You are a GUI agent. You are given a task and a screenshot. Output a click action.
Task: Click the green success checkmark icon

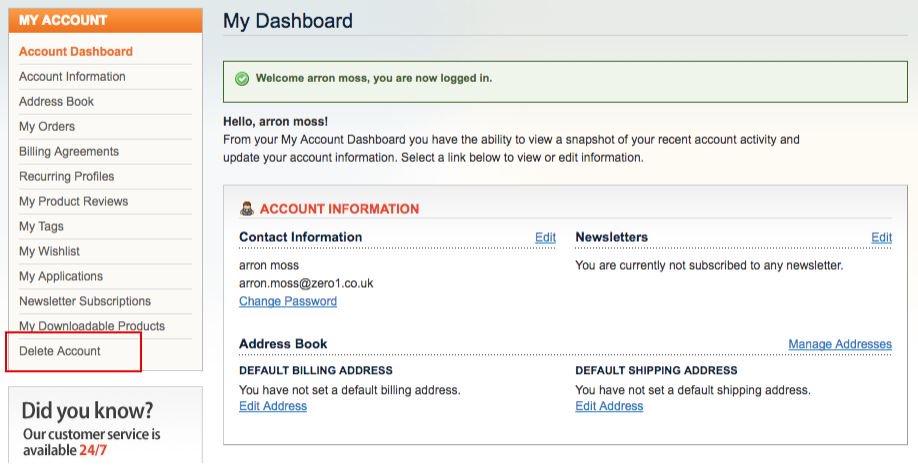[242, 78]
